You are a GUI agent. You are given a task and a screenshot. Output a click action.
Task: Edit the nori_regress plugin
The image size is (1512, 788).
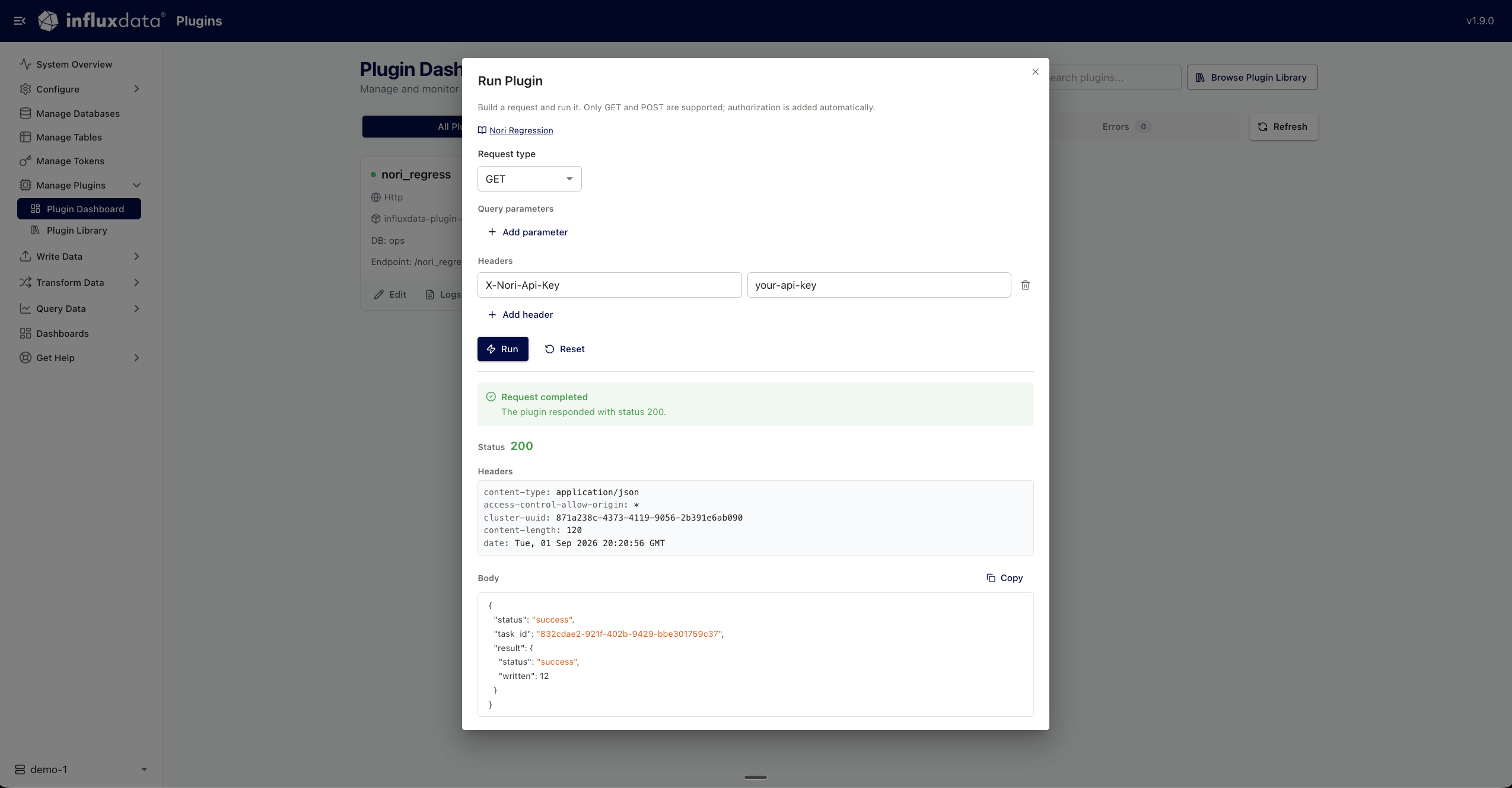390,295
